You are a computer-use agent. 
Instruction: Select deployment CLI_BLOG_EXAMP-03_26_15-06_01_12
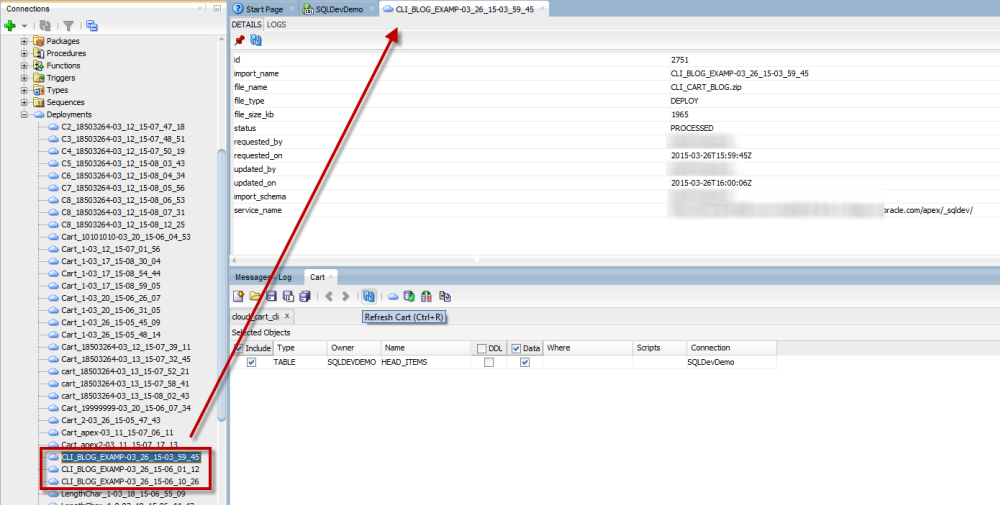pyautogui.click(x=130, y=469)
